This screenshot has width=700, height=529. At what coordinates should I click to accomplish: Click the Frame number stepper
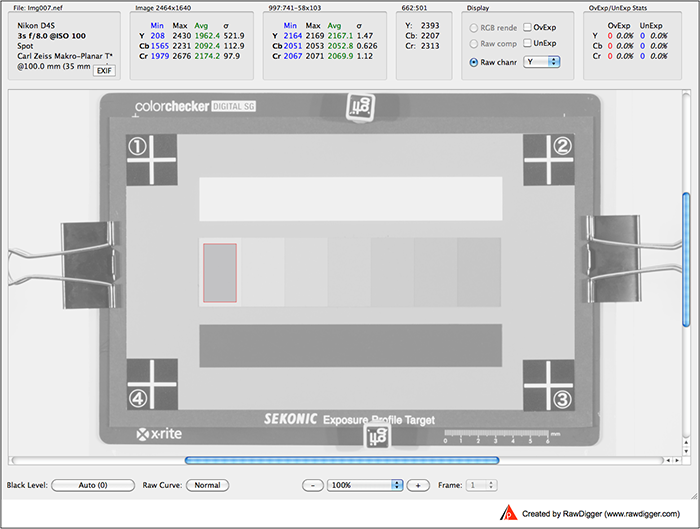491,485
